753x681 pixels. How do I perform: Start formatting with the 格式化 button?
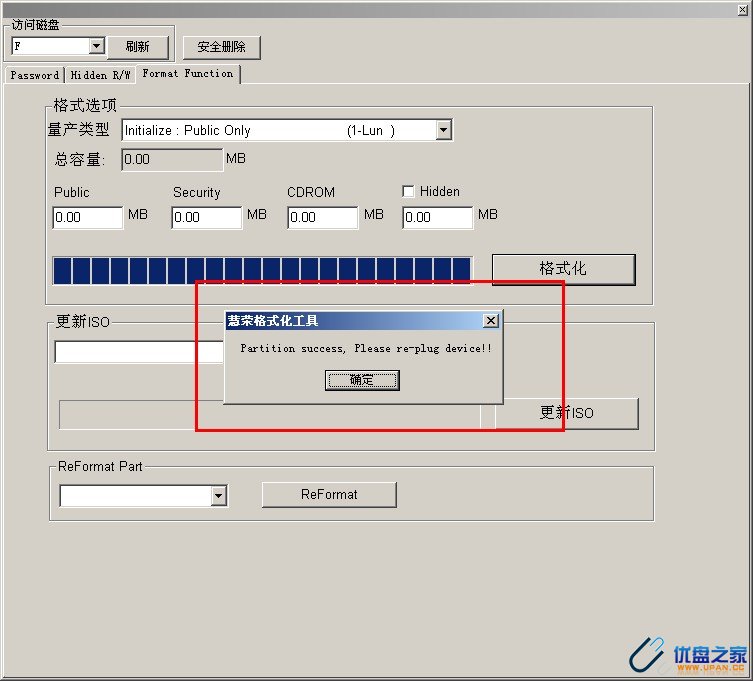click(563, 269)
